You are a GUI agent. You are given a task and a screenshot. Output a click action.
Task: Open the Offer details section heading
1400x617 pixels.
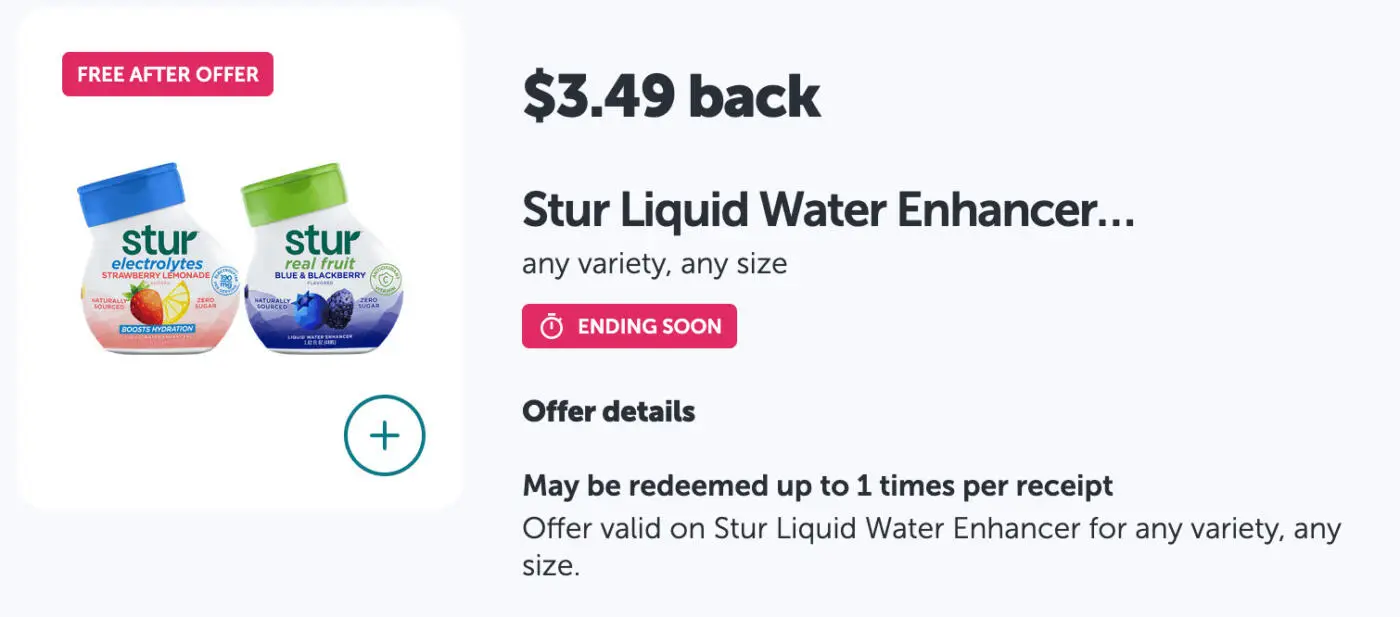[608, 411]
